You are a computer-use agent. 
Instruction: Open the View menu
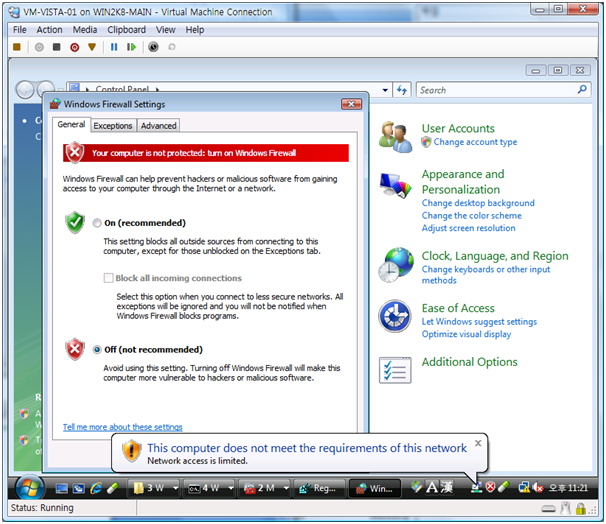[165, 30]
